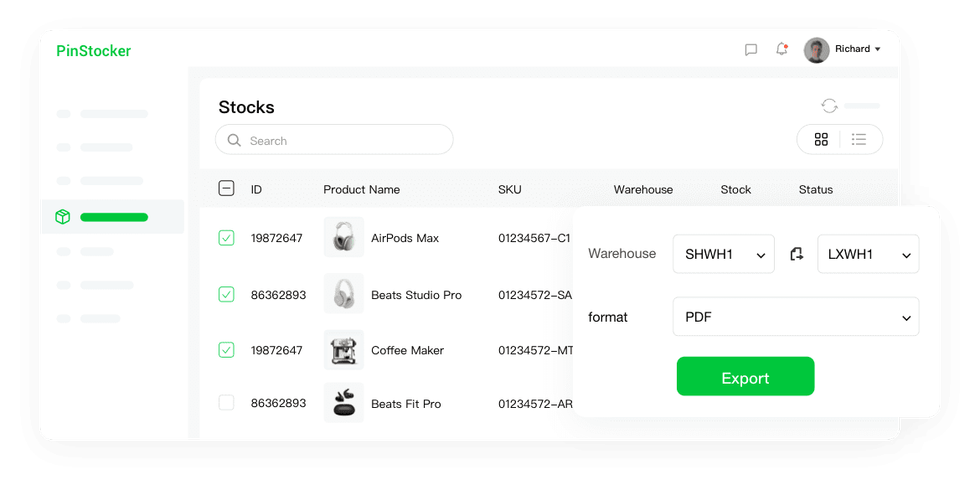Sort by the Stock column header
Image resolution: width=980 pixels, height=485 pixels.
pyautogui.click(x=736, y=189)
